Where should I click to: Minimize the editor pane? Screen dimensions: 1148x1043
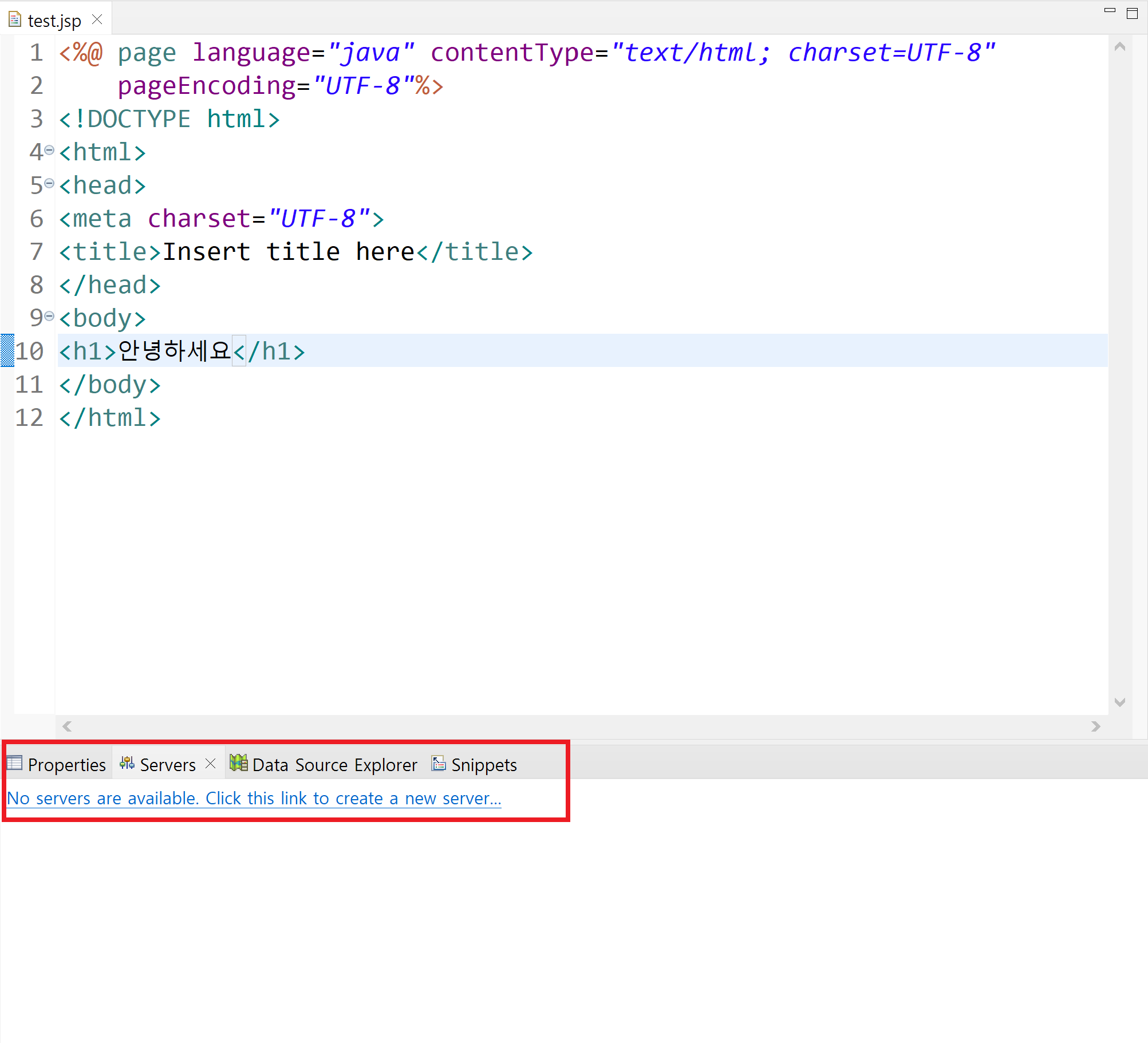tap(1110, 11)
